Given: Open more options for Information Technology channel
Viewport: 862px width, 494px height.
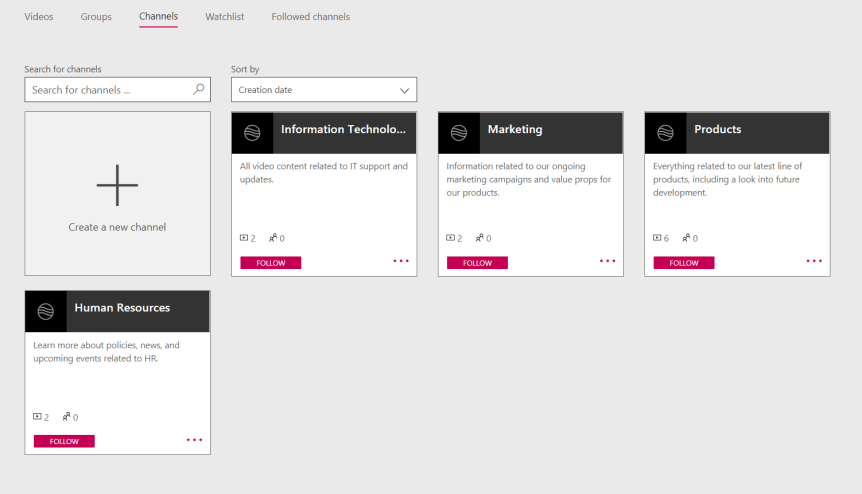Looking at the screenshot, I should click(x=401, y=261).
